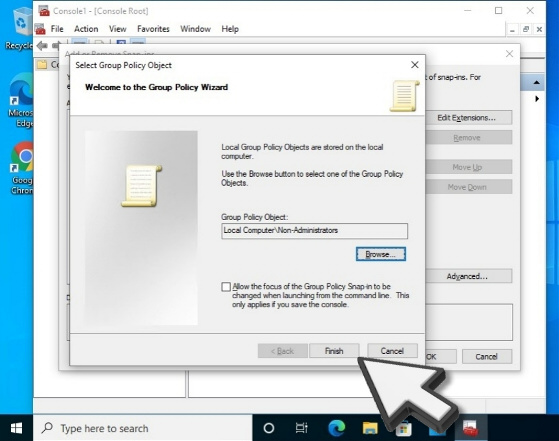Click the Cortana circle icon
This screenshot has width=559, height=441.
pyautogui.click(x=268, y=428)
